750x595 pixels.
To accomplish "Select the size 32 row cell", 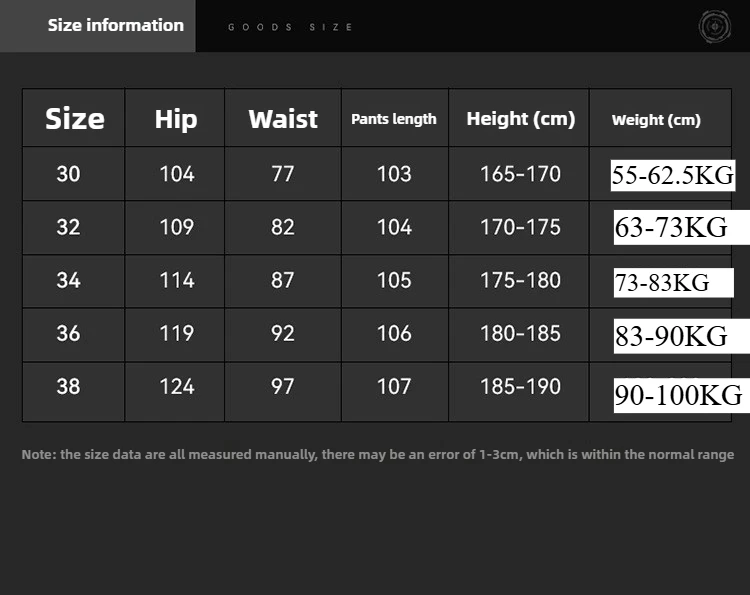I will click(x=68, y=227).
